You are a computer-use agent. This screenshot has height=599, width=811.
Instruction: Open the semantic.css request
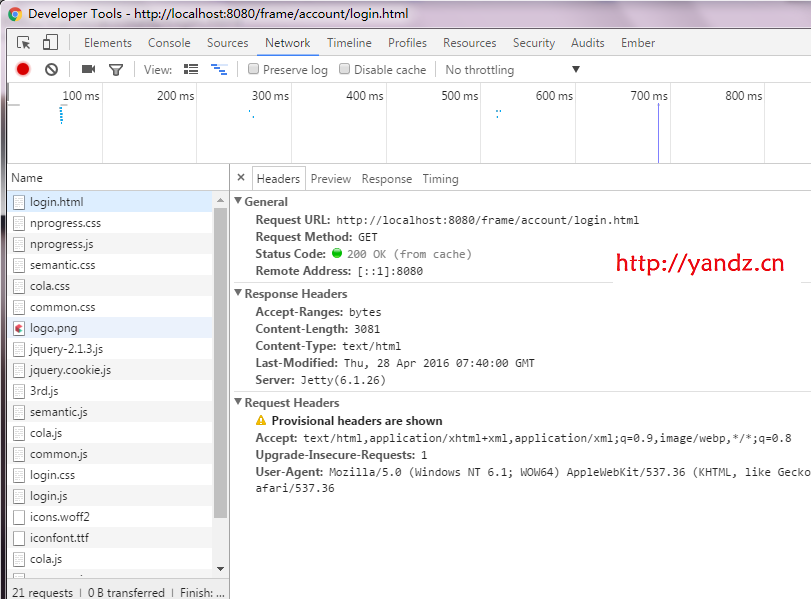click(110, 265)
